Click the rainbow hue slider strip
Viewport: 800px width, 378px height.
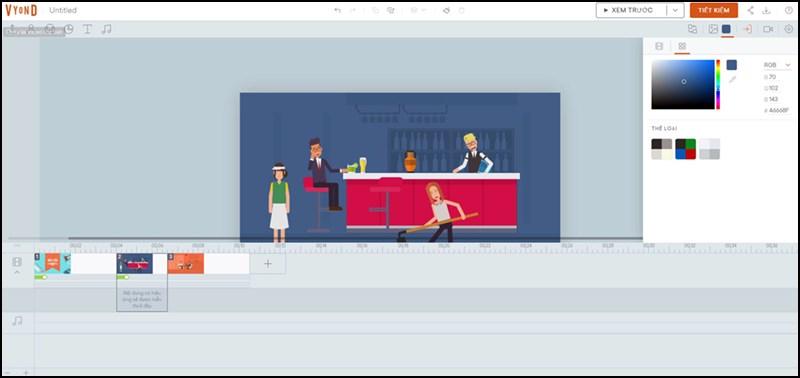(718, 84)
